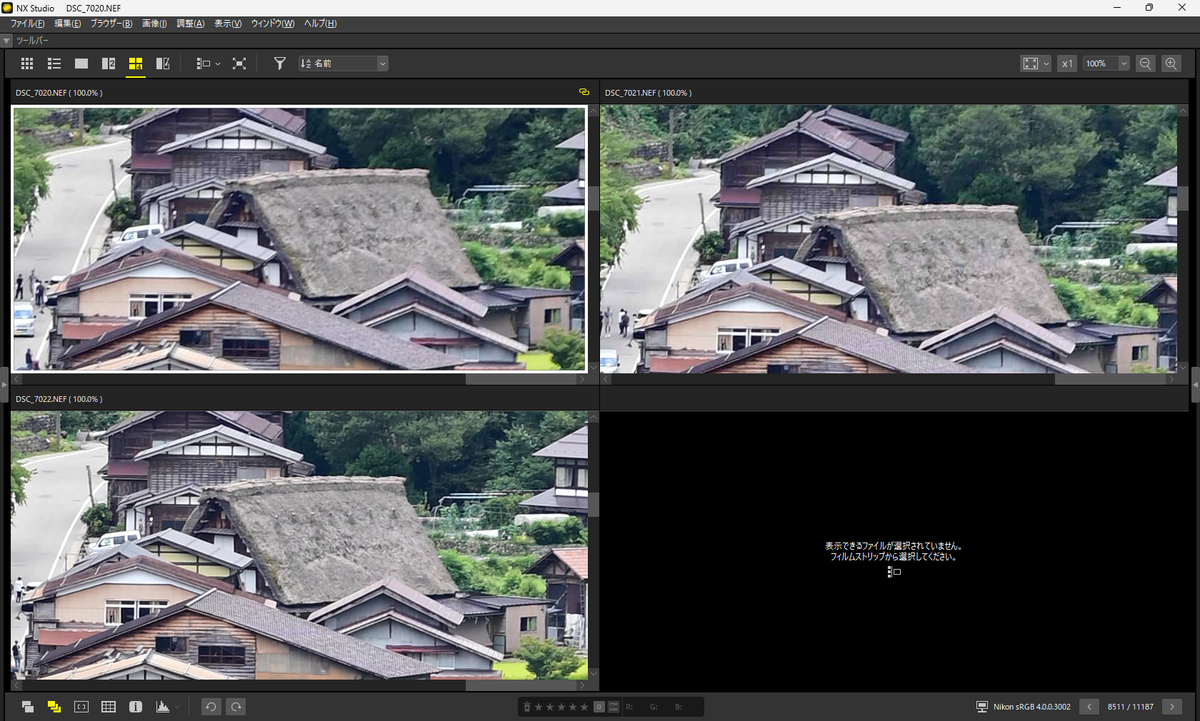
Task: Open the histogram dropdown arrow
Action: tap(177, 707)
